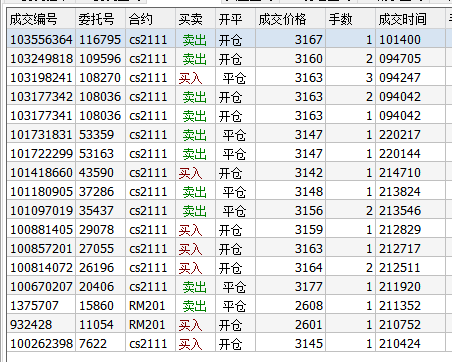Viewport: 452px width, 362px height.
Task: Click order number 53359
Action: coord(96,135)
